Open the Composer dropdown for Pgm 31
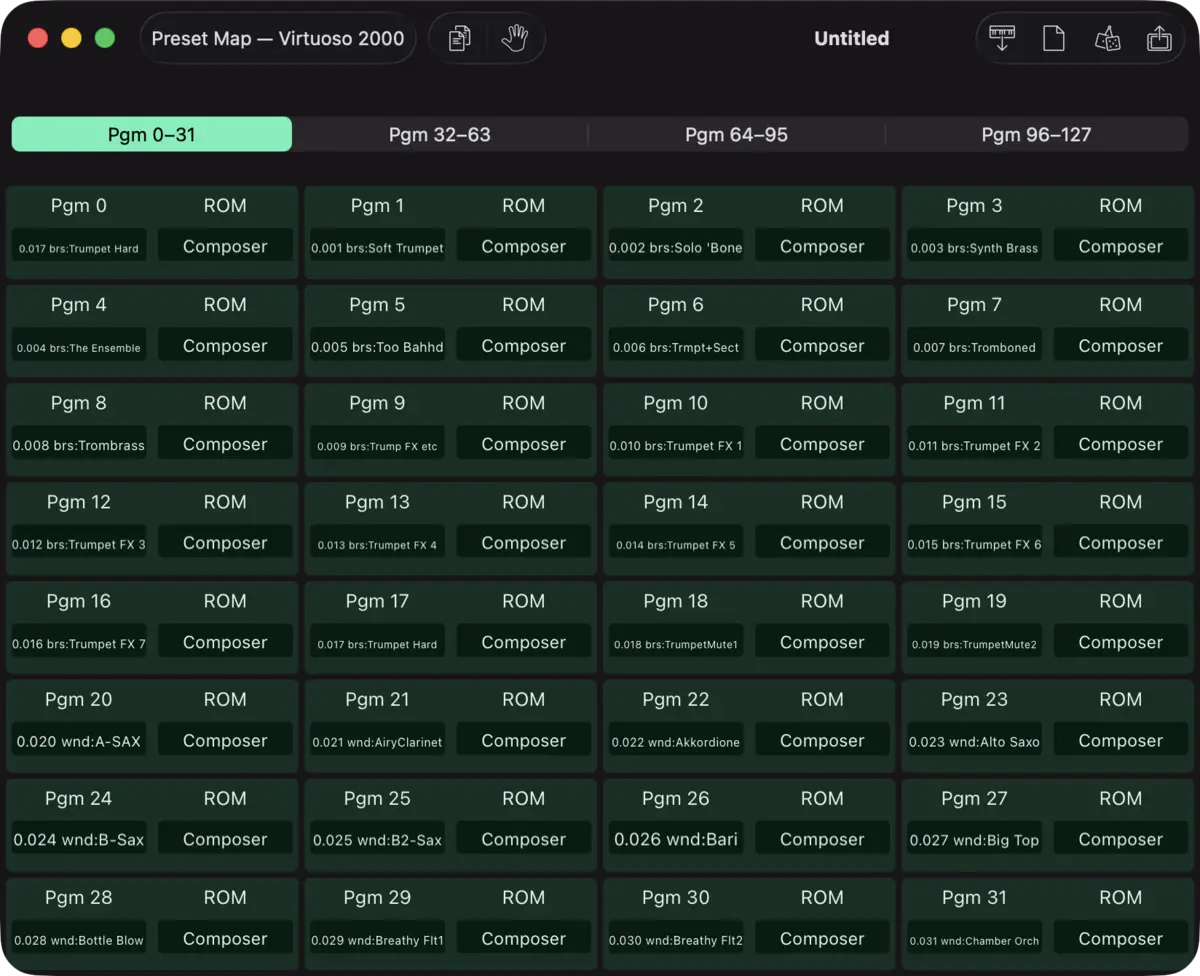 point(1120,939)
